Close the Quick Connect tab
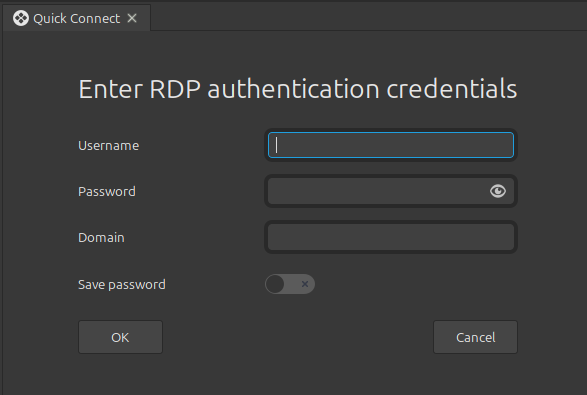 click(132, 18)
